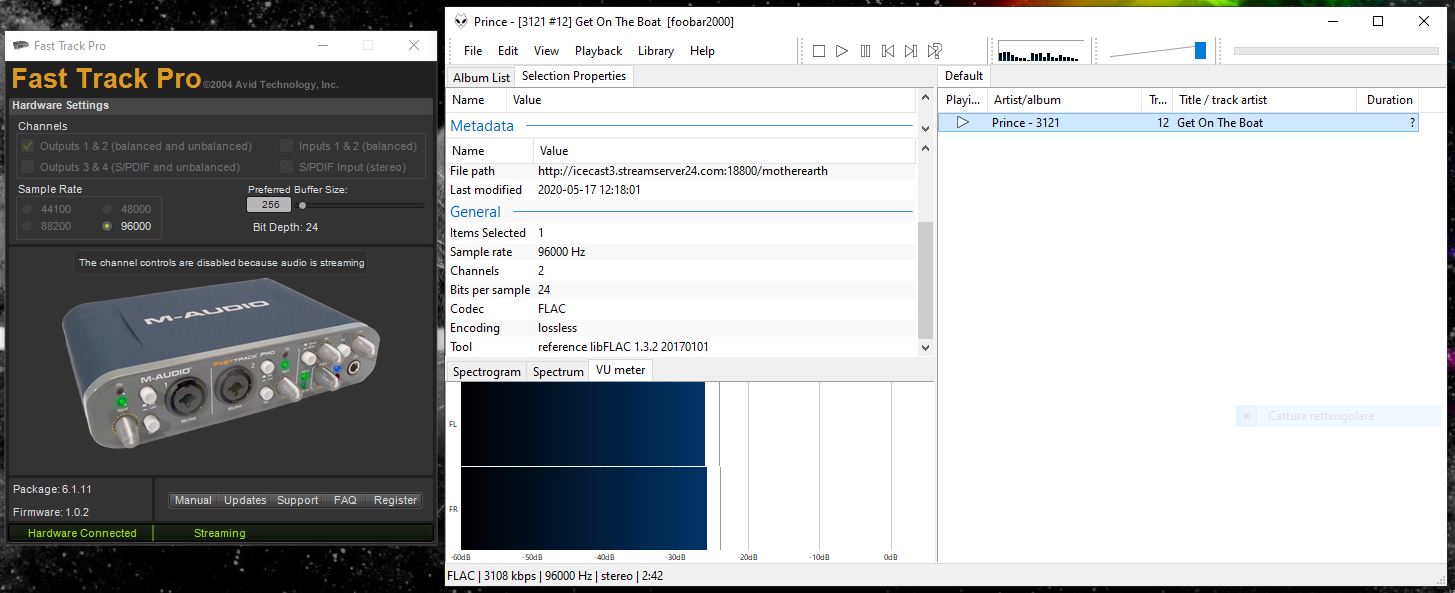Click the Fast Track Pro title bar icon
Viewport: 1455px width, 593px height.
[x=20, y=46]
